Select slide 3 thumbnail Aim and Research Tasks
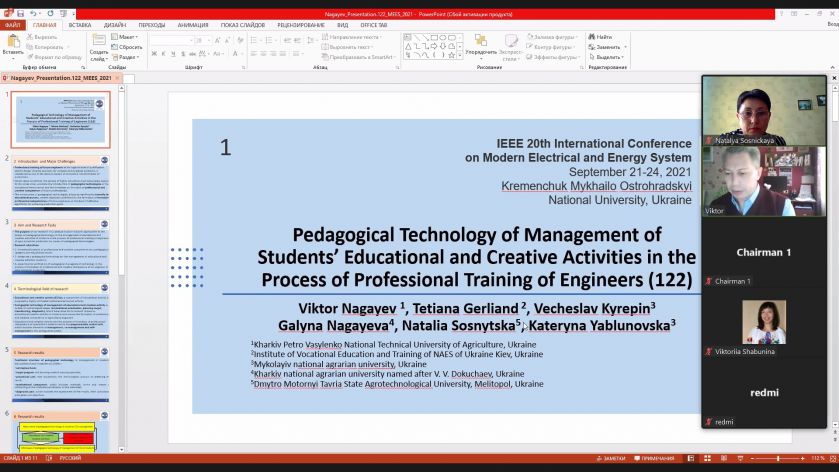The image size is (839, 472). 60,247
